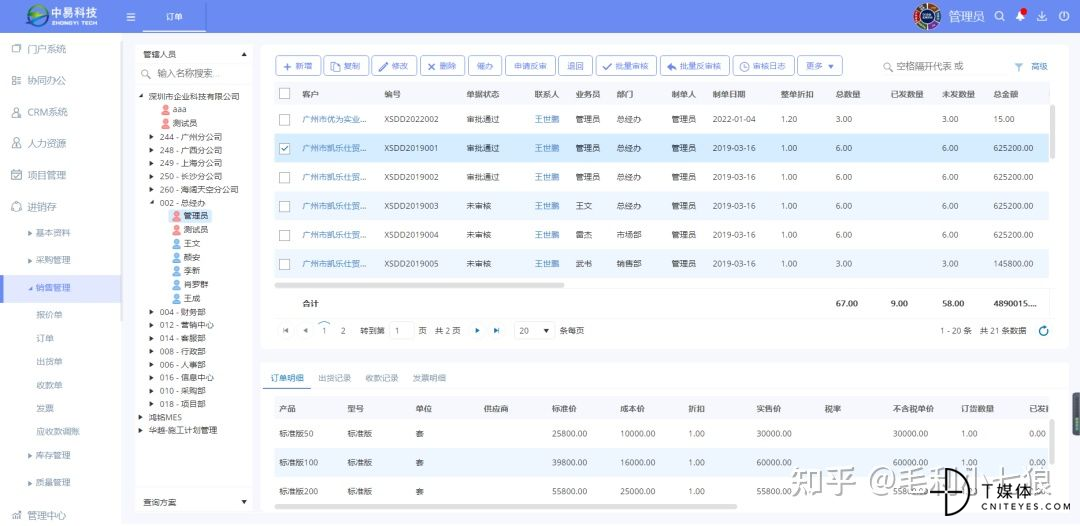Toggle the select-all checkbox in the table header
The height and width of the screenshot is (526, 1080).
click(x=284, y=94)
